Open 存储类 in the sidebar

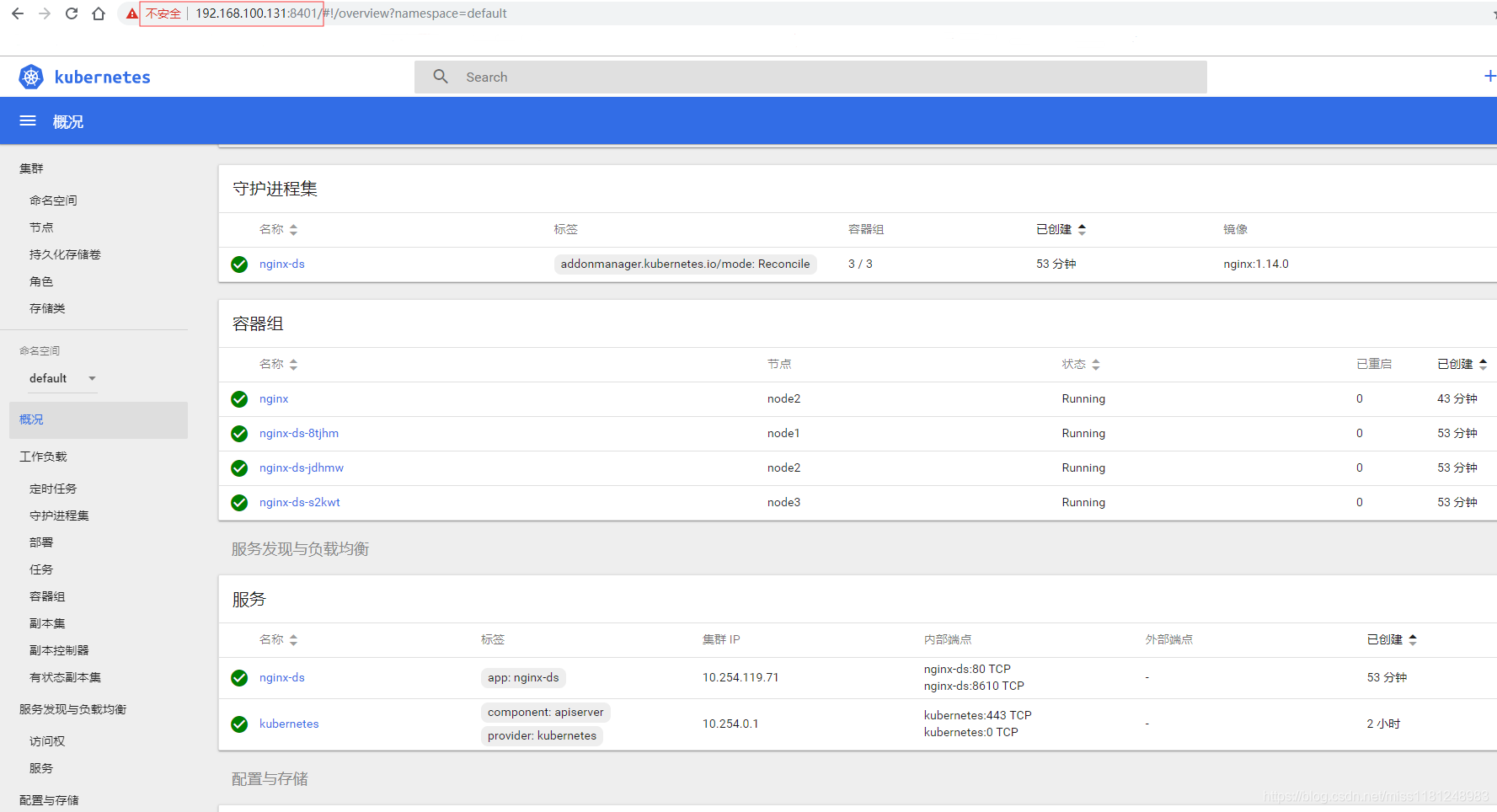(47, 308)
